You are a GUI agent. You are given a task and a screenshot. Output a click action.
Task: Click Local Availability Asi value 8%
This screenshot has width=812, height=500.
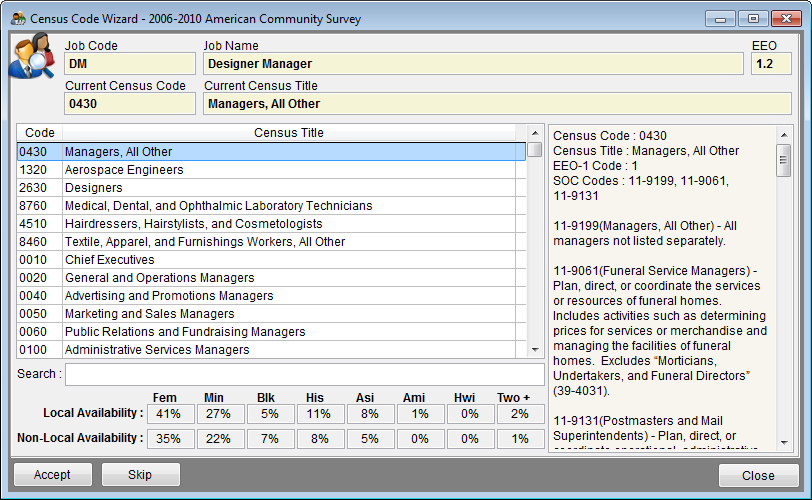tap(371, 414)
